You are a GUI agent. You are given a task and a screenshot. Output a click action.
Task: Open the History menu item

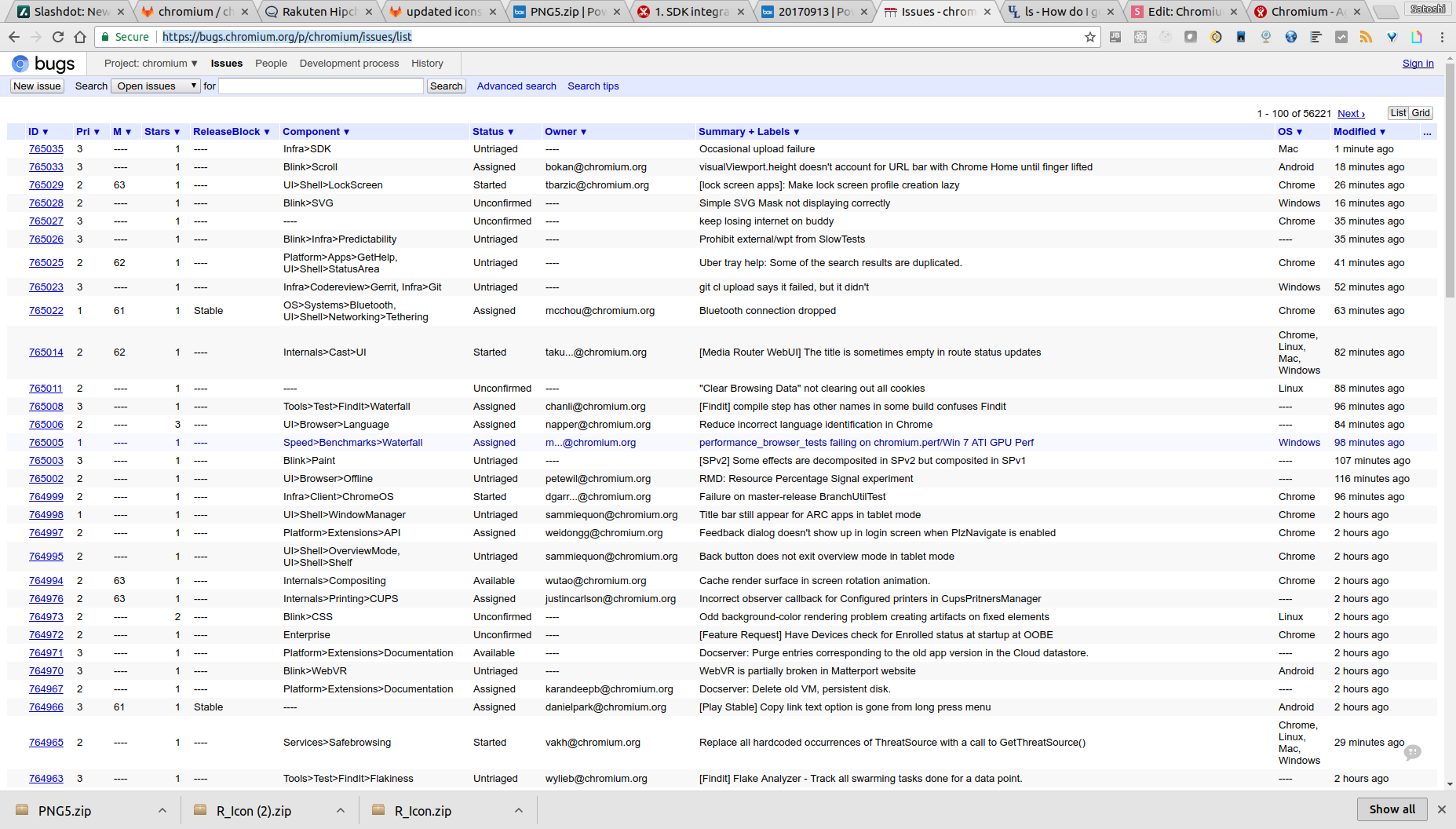[427, 64]
